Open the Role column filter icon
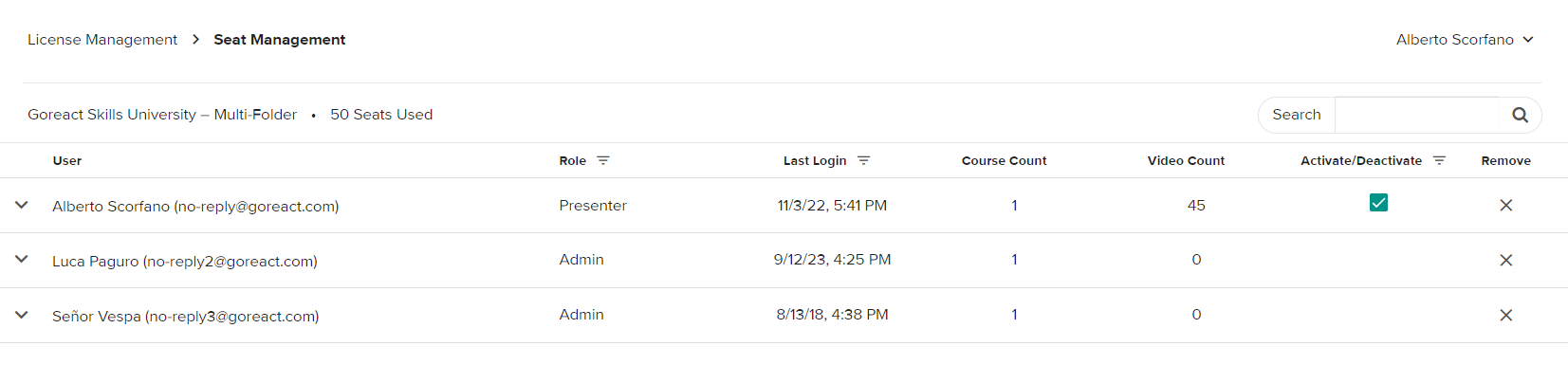 click(603, 160)
